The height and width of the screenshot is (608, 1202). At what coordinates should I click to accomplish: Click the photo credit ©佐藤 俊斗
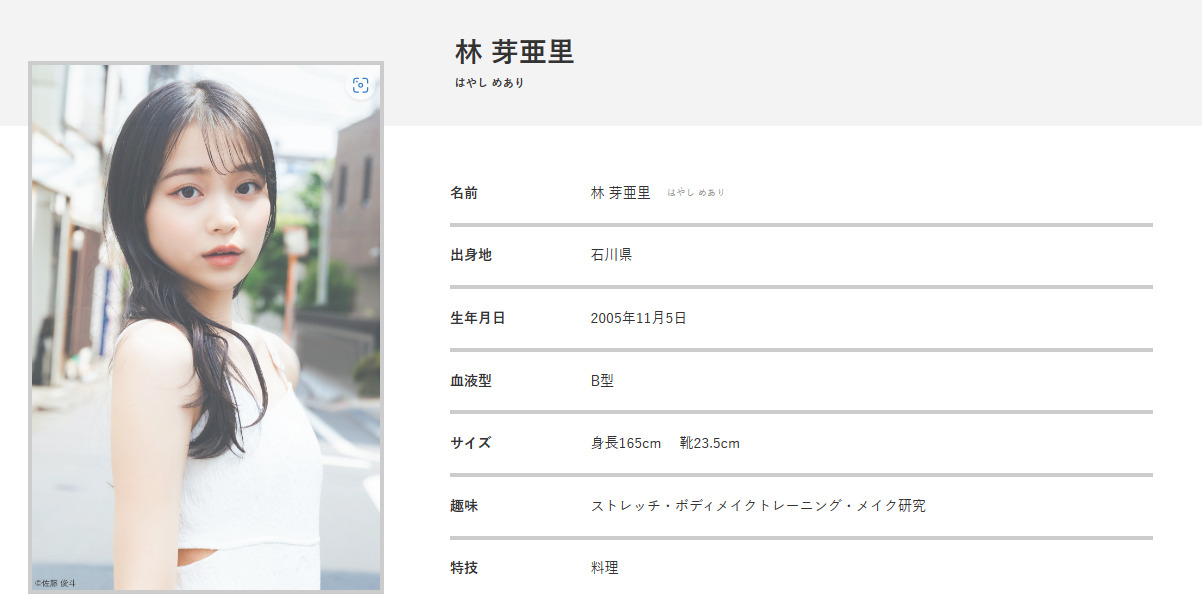click(55, 583)
